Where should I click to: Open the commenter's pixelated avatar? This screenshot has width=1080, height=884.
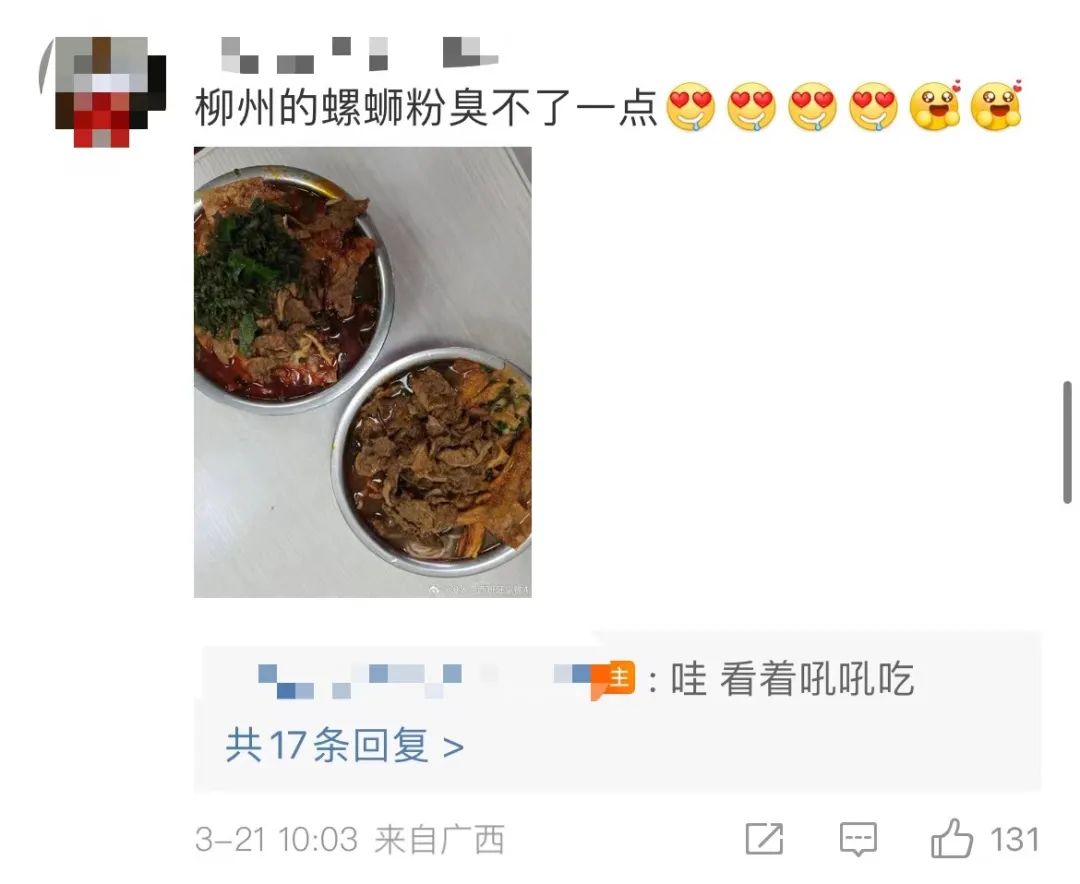pos(103,92)
